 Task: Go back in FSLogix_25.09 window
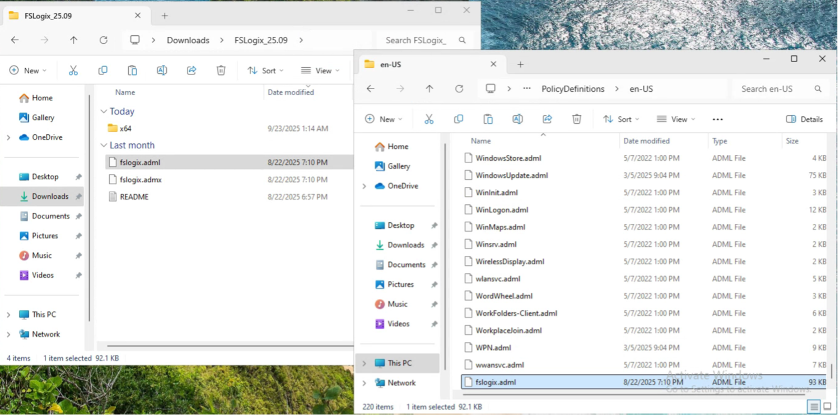15,40
